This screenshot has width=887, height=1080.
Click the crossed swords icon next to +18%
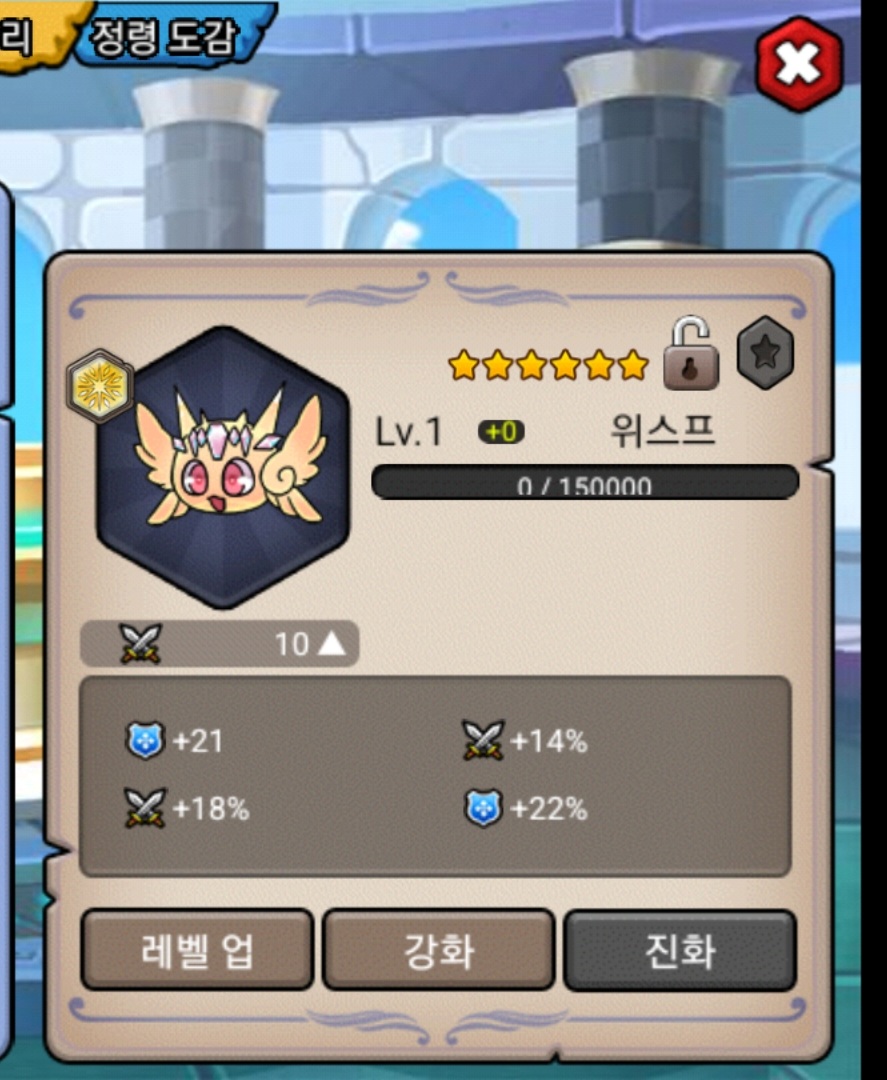[145, 807]
